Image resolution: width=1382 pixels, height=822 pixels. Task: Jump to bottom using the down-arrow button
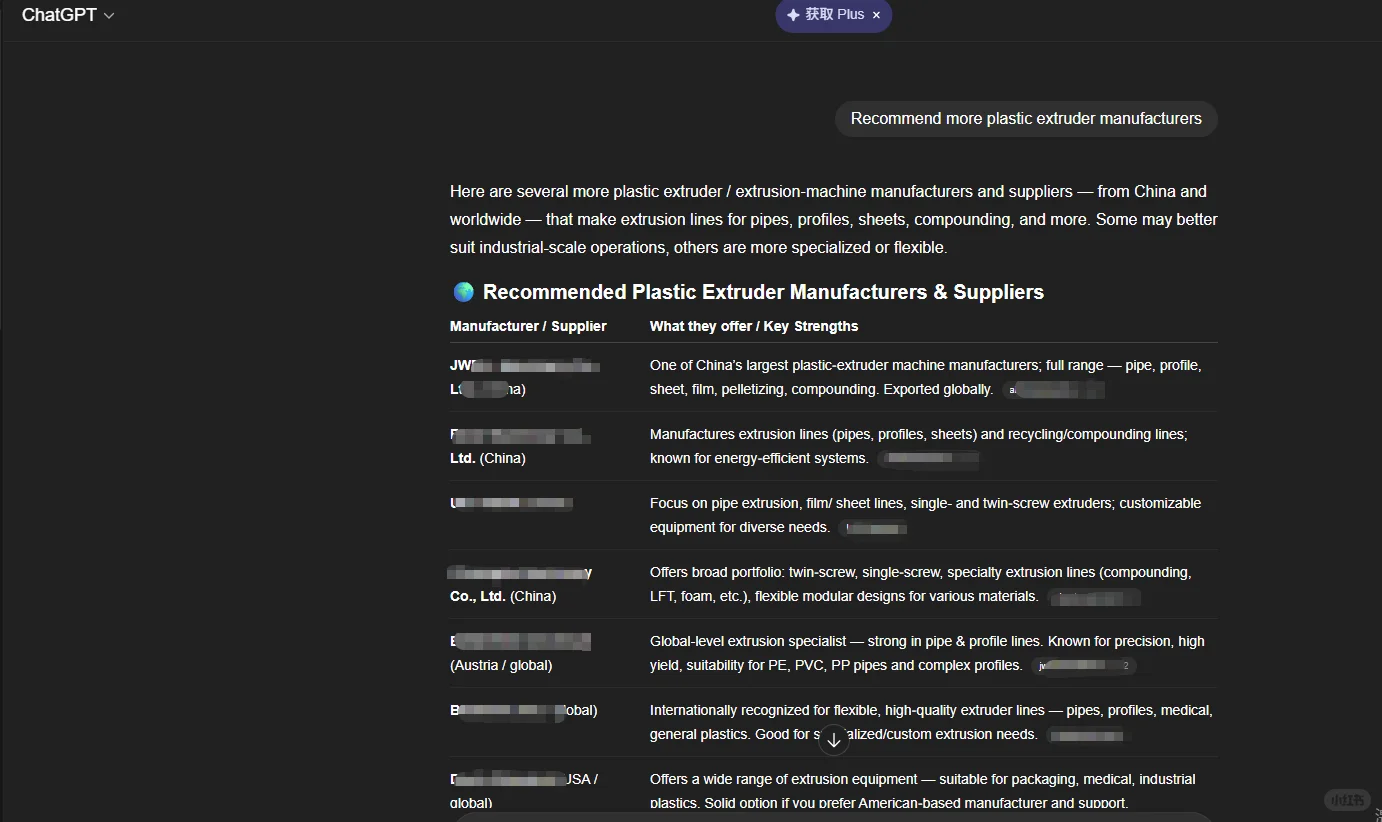click(834, 741)
